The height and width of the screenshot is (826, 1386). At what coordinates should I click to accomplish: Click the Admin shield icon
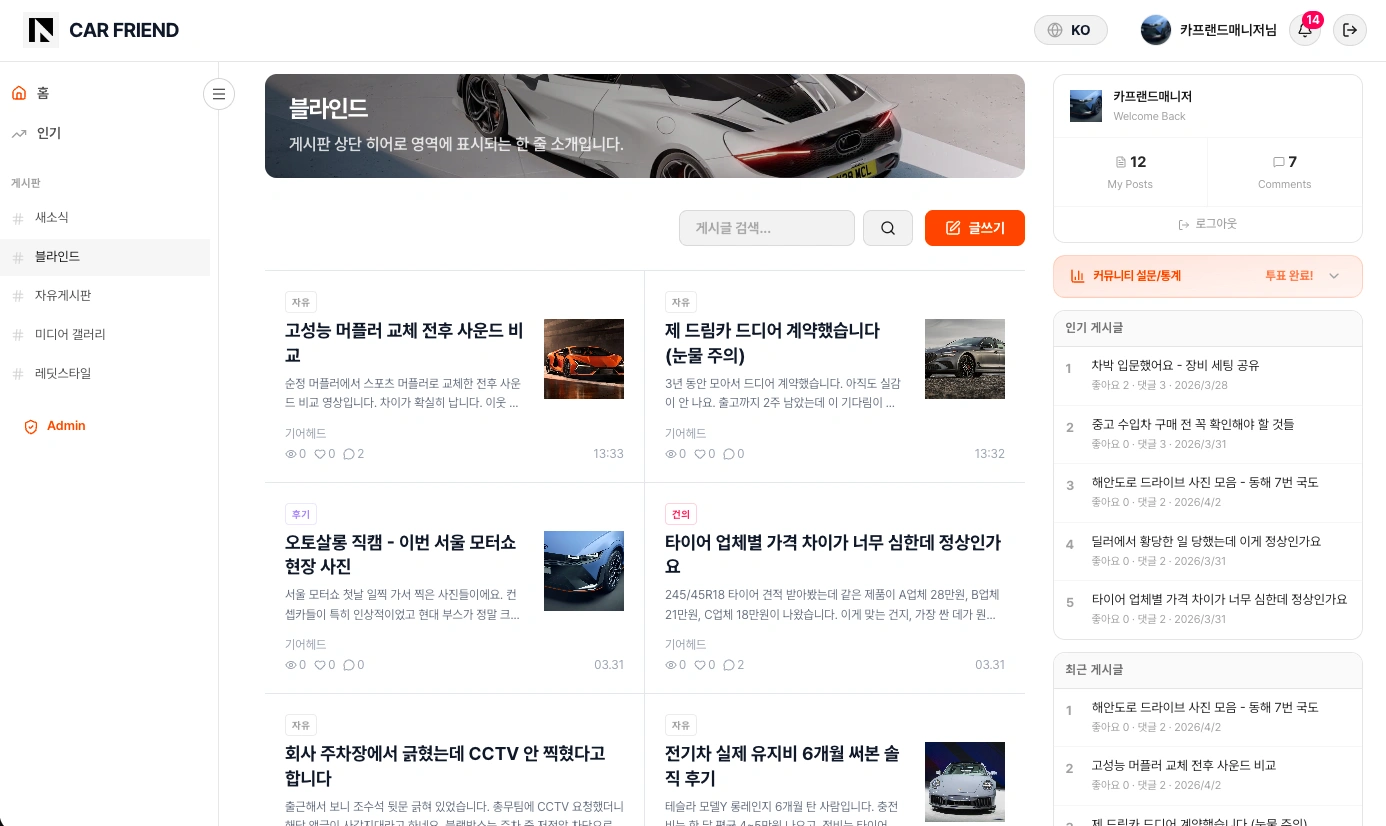click(31, 426)
